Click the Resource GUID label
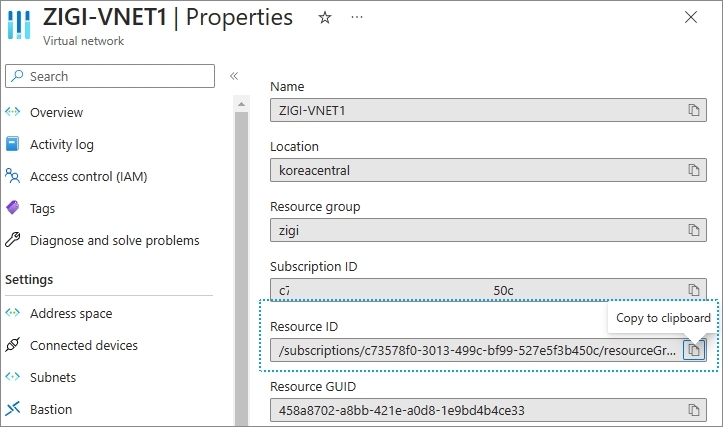 coord(313,386)
